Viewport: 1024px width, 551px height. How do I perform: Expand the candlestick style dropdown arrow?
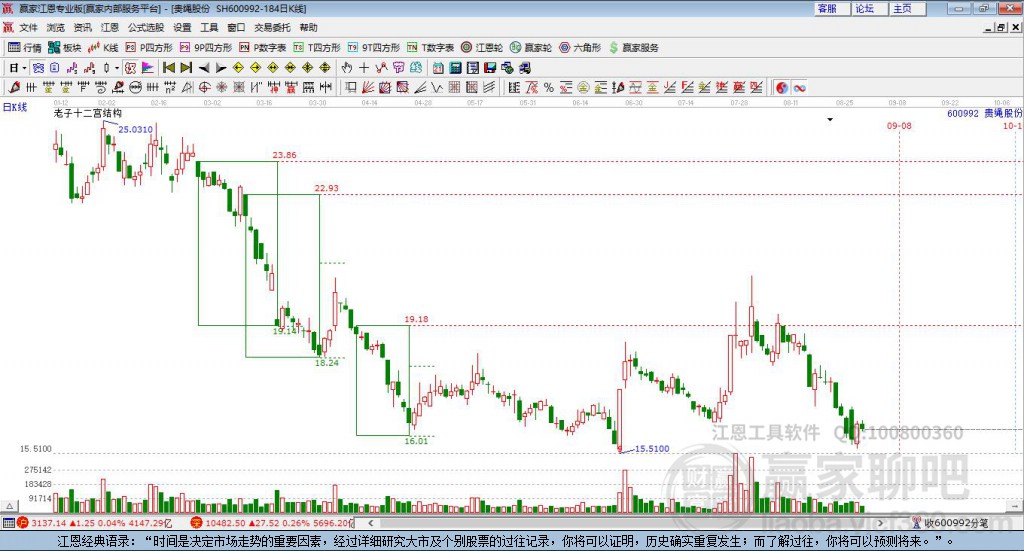pos(117,68)
